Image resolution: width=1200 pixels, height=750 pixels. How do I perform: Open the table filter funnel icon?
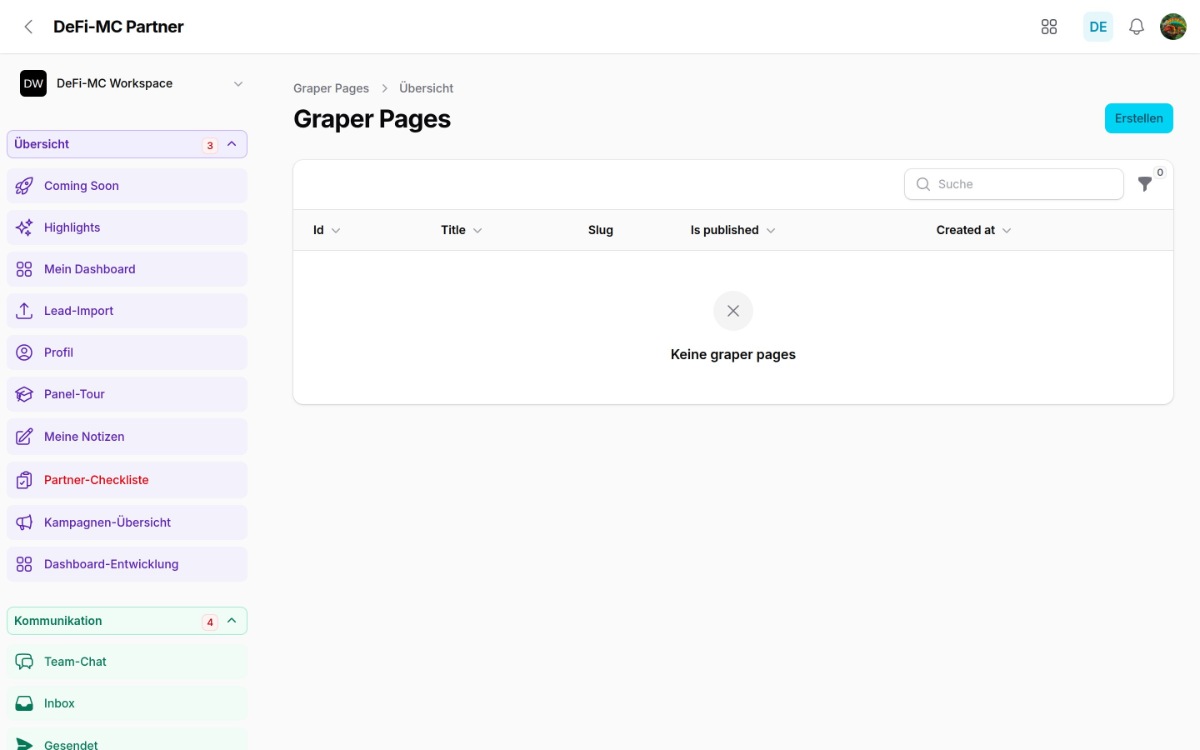pos(1145,184)
